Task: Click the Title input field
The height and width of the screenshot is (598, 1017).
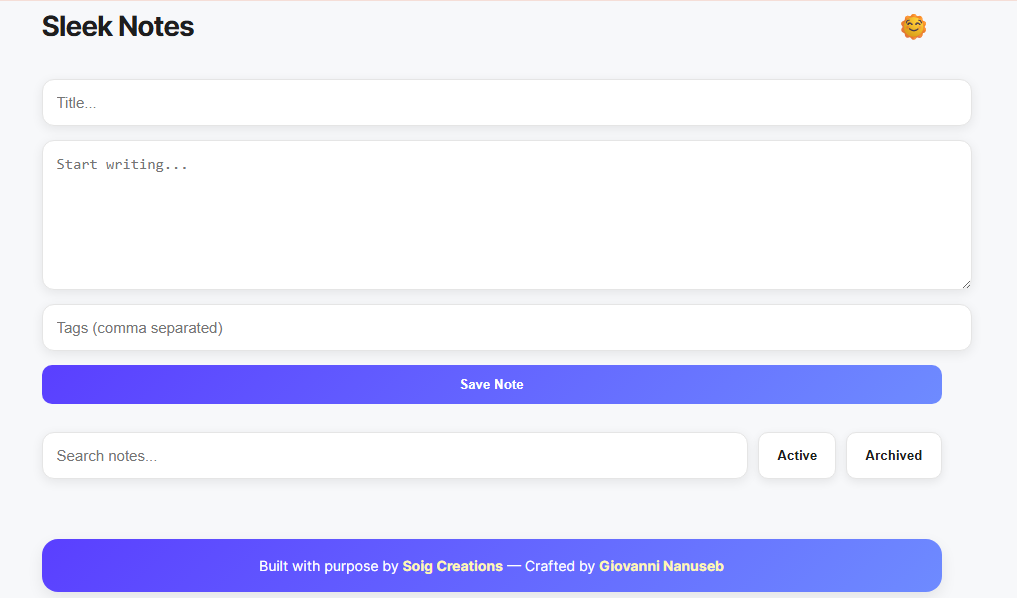Action: tap(506, 103)
